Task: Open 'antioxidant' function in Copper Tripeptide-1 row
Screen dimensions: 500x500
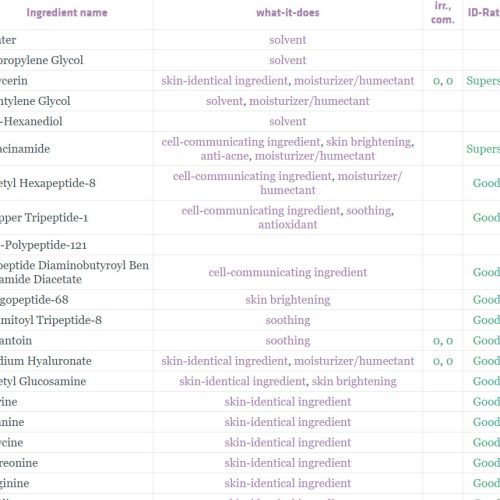Action: (x=288, y=225)
